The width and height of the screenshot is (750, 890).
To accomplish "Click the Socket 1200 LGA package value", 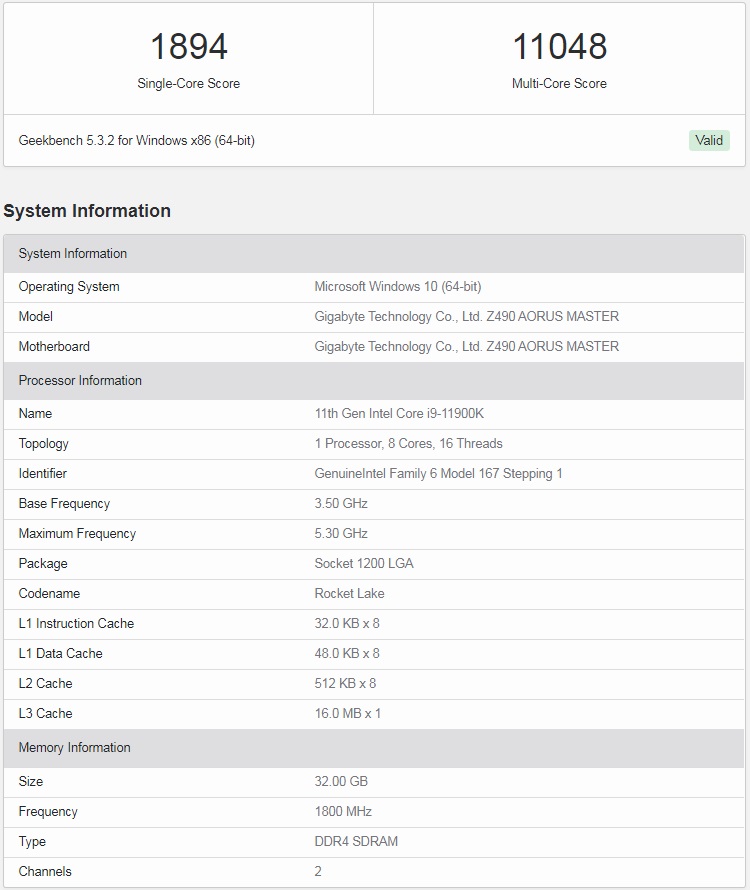I will 364,564.
